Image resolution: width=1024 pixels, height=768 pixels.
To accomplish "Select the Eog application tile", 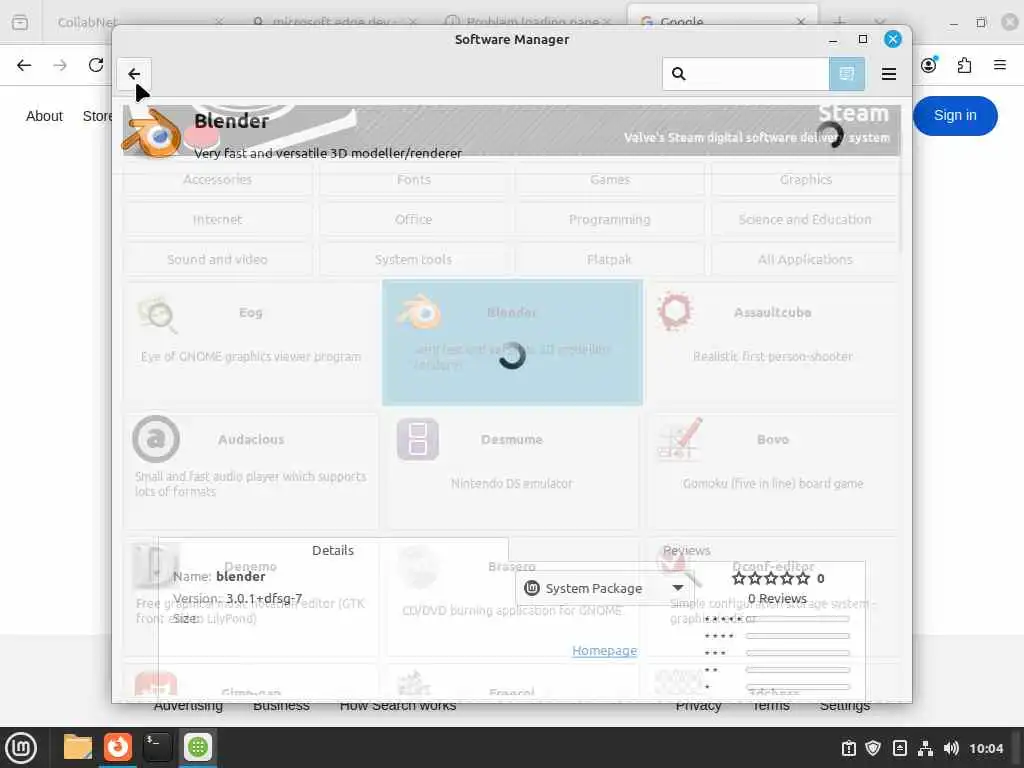I will click(251, 343).
